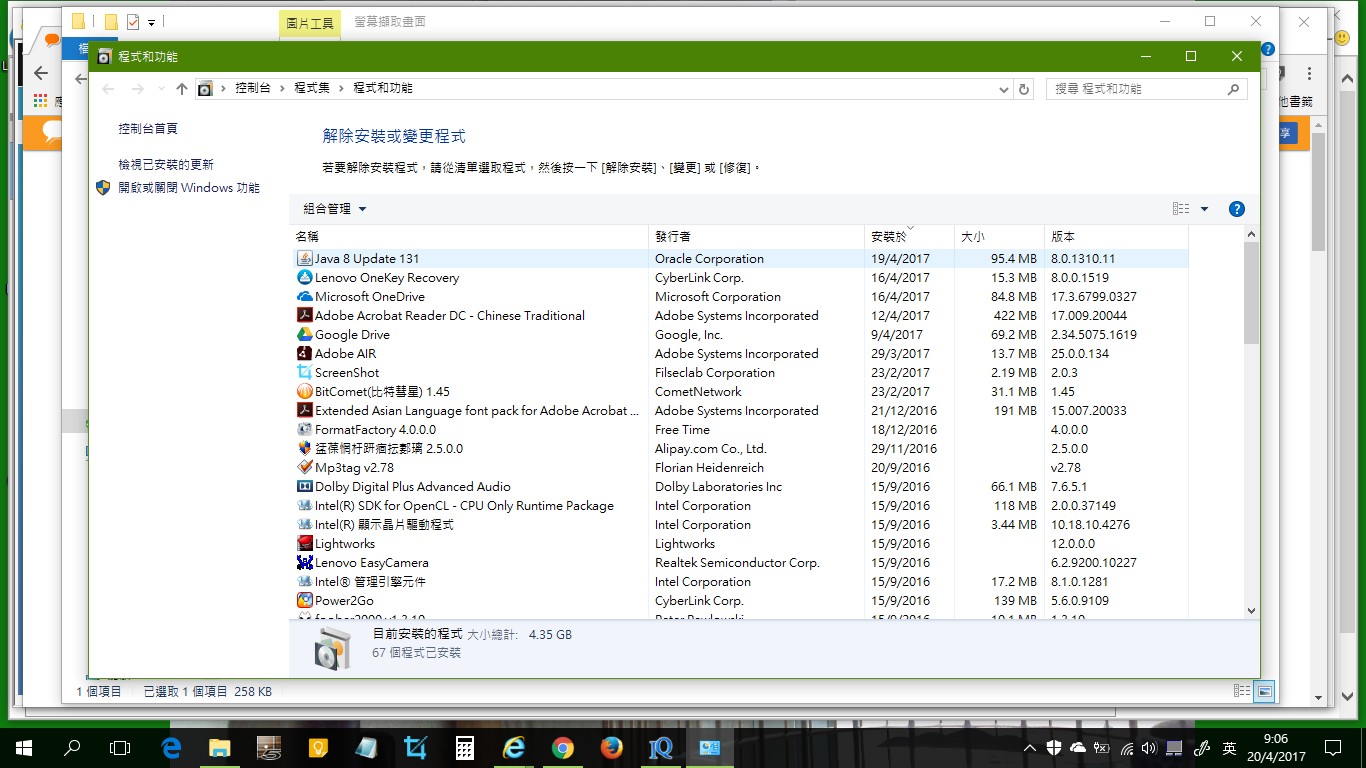Select the ScreenShot program icon
1366x768 pixels.
click(305, 373)
